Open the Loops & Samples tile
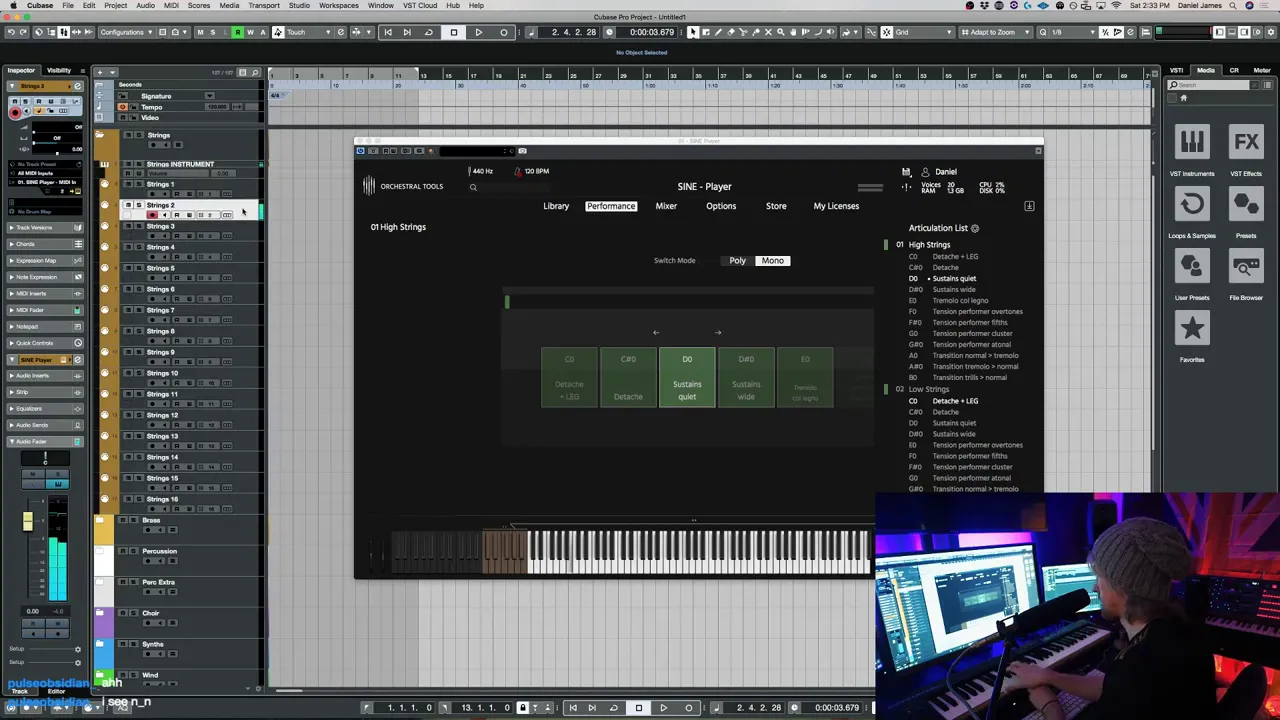Viewport: 1280px width, 720px height. coord(1192,204)
